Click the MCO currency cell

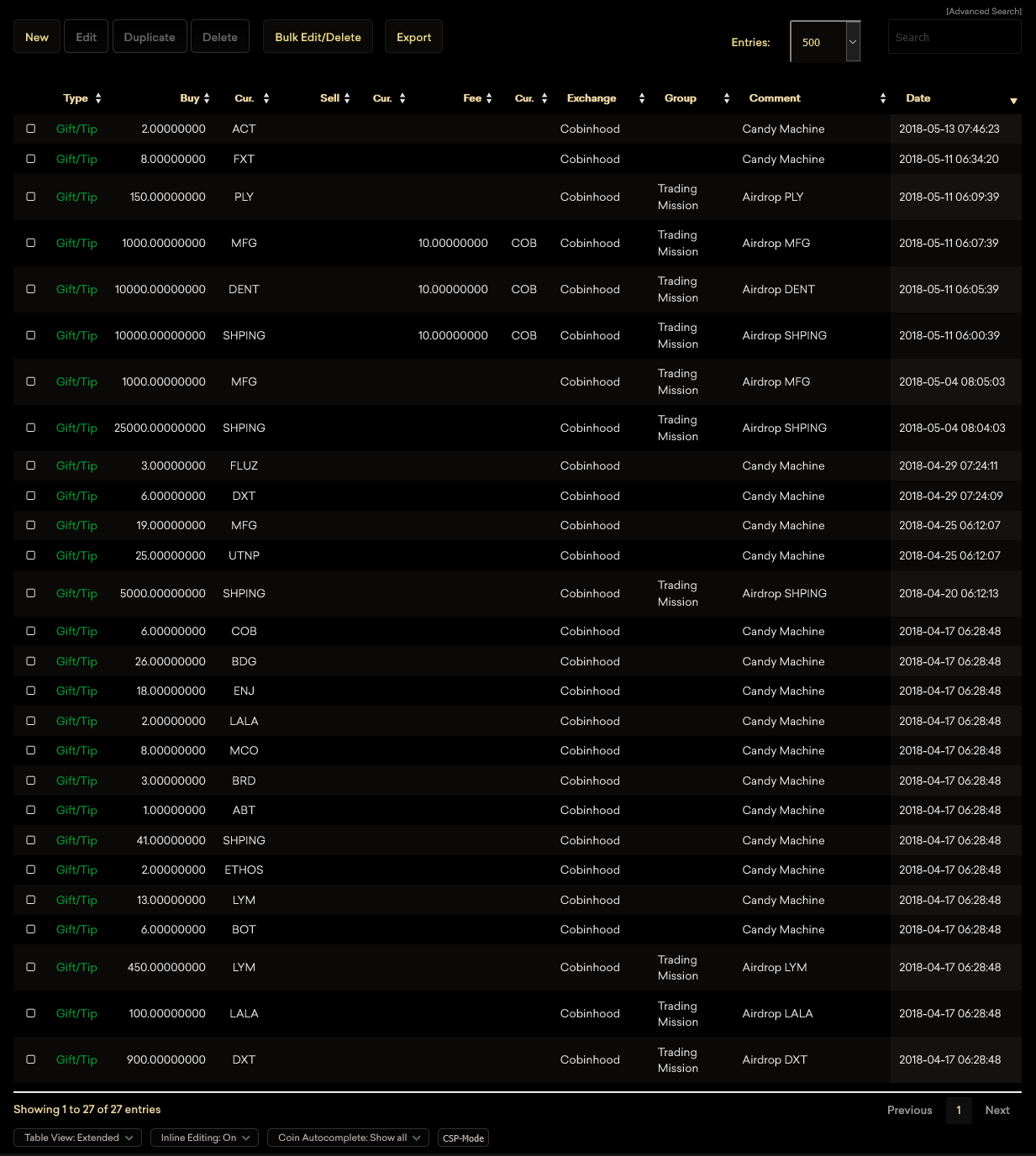(244, 750)
